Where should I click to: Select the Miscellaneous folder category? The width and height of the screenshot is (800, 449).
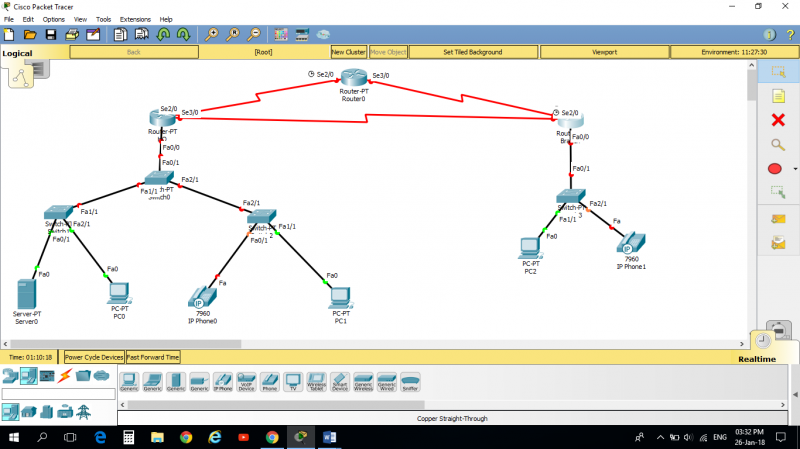(x=83, y=376)
